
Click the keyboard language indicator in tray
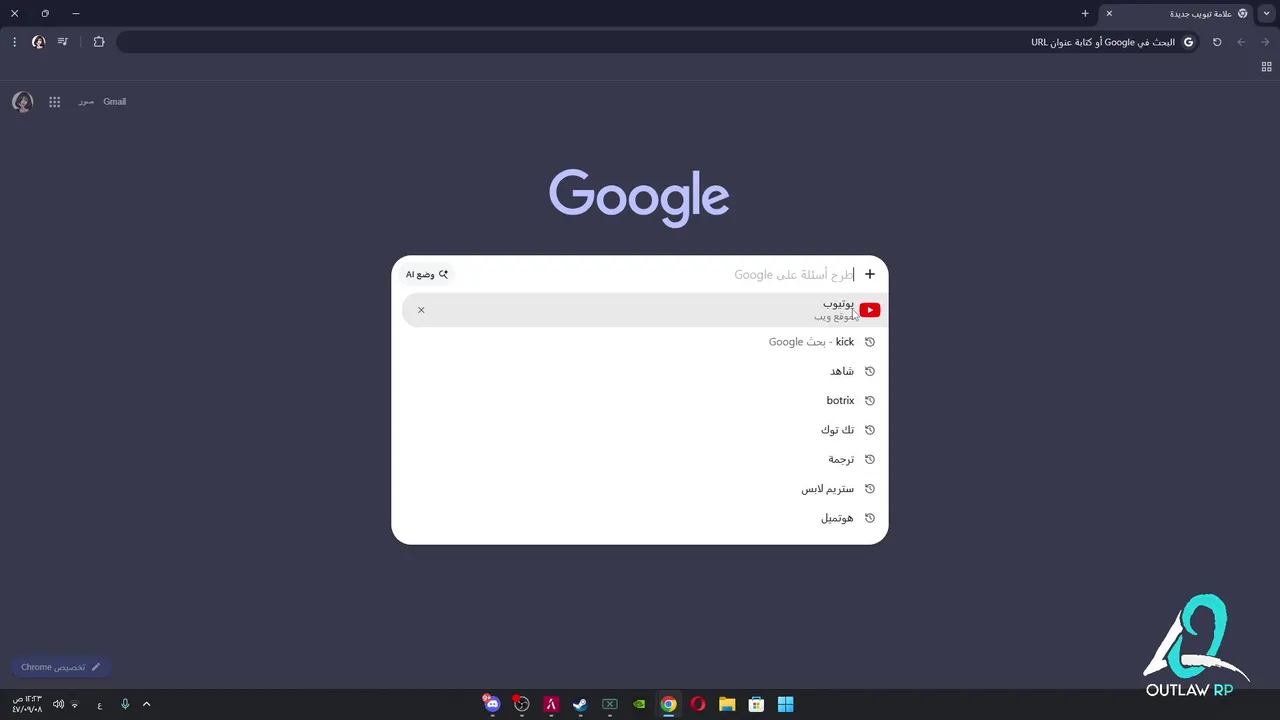click(100, 705)
